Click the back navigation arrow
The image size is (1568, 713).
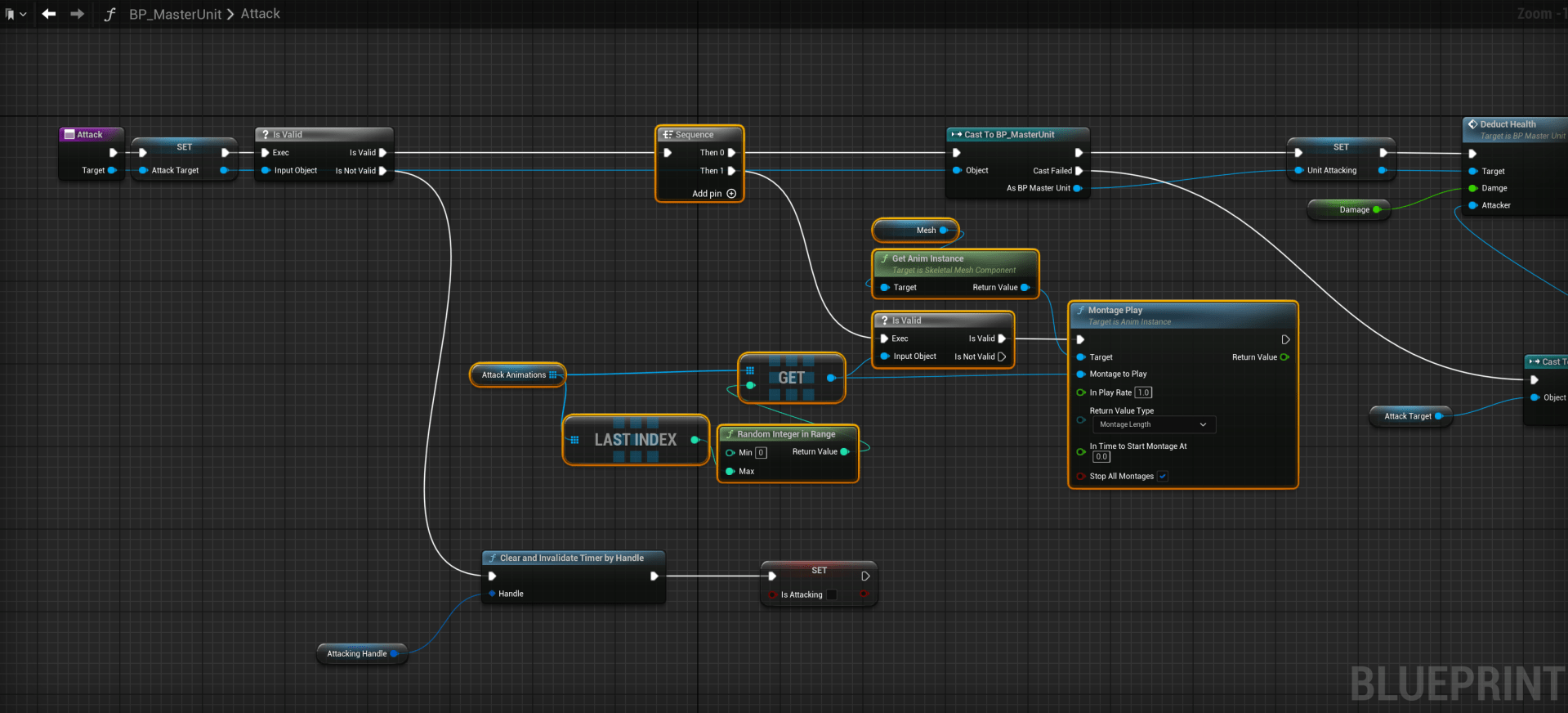coord(49,14)
